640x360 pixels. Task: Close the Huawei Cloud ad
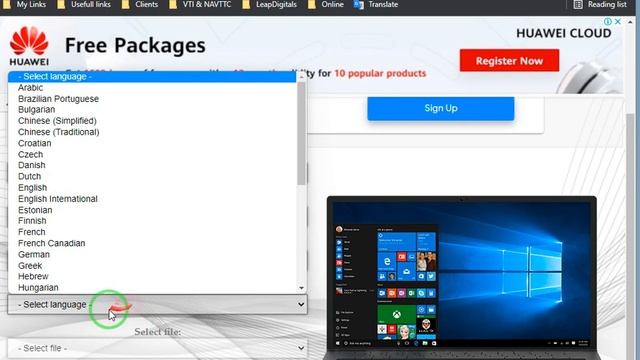click(x=618, y=22)
